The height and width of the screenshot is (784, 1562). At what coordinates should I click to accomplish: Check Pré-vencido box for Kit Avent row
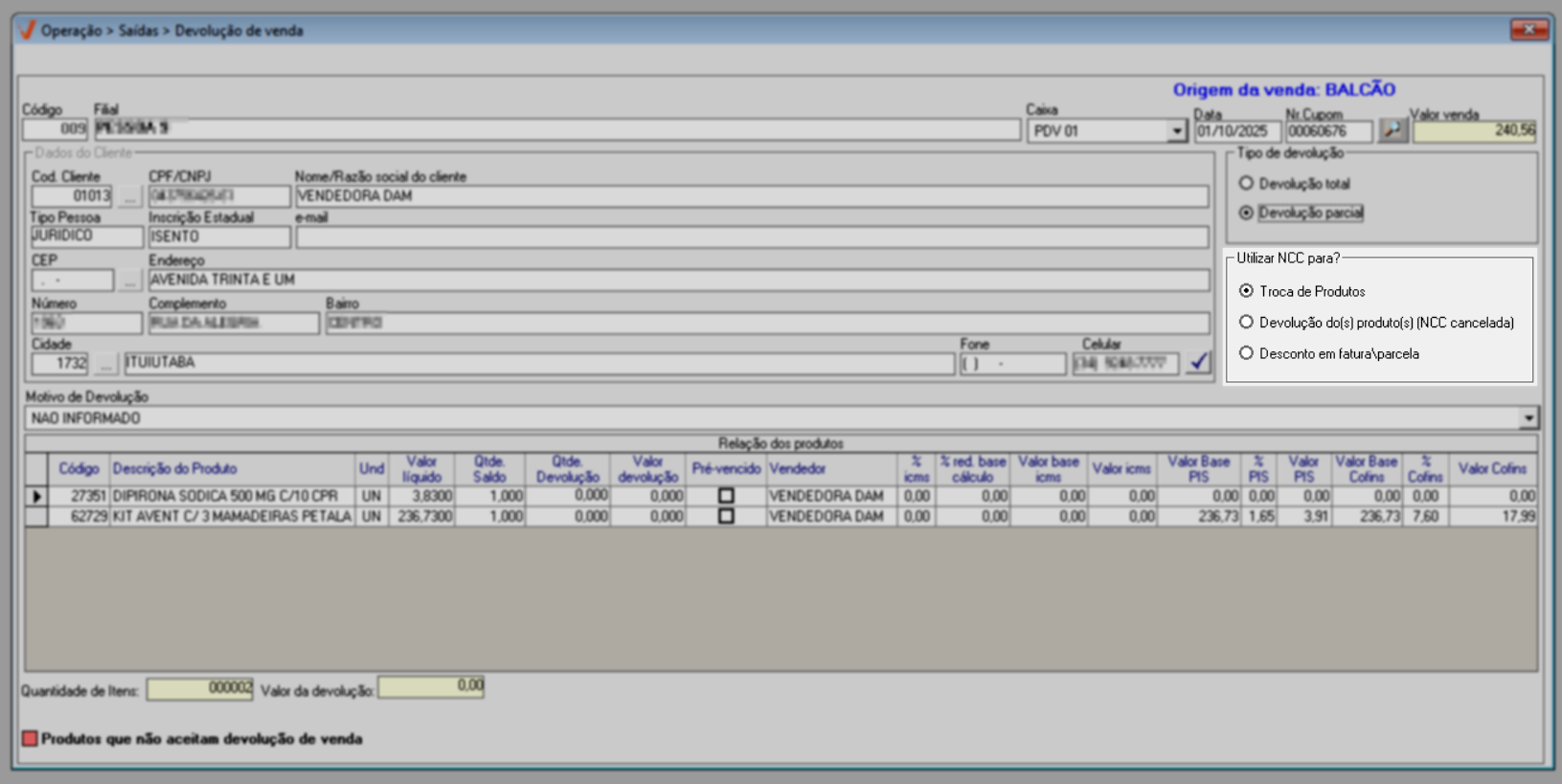tap(726, 516)
